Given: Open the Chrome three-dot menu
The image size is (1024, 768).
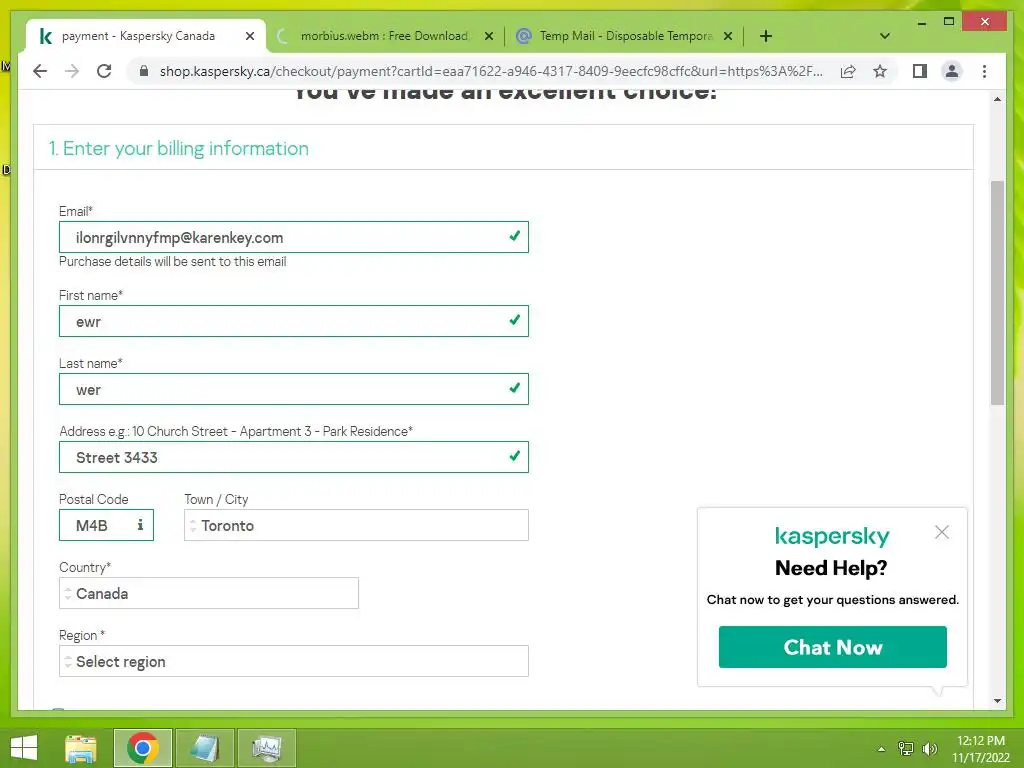Looking at the screenshot, I should 984,71.
